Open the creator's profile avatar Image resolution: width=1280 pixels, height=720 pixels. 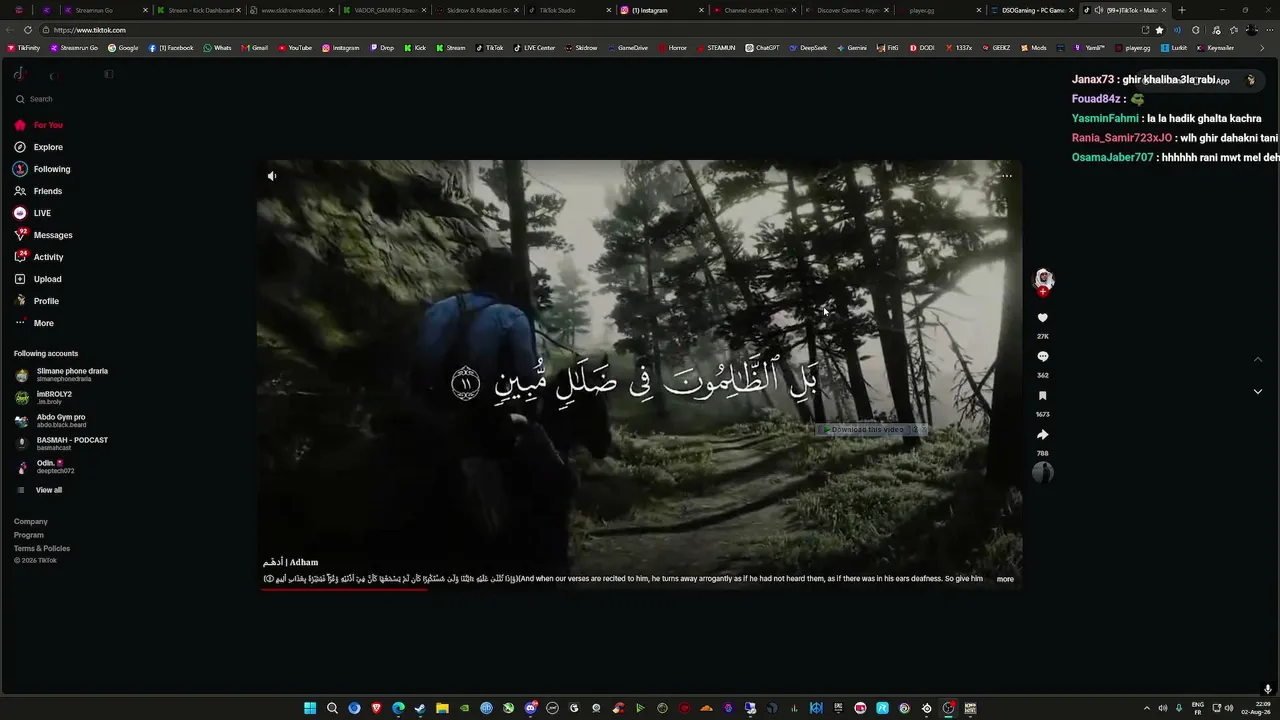click(x=1043, y=279)
